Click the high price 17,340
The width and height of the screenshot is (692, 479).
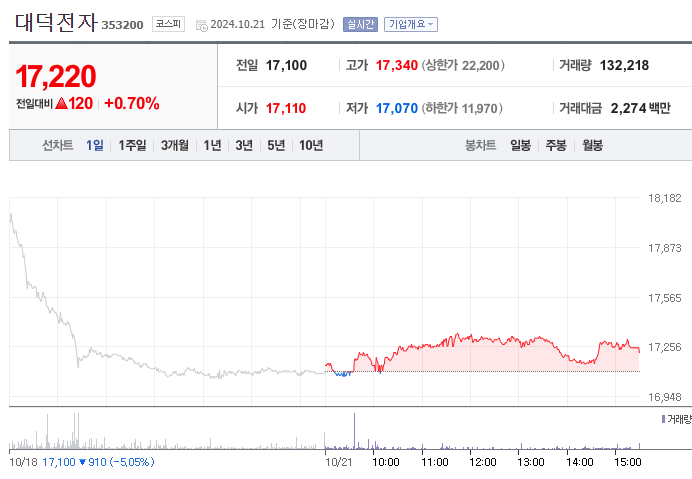[396, 65]
